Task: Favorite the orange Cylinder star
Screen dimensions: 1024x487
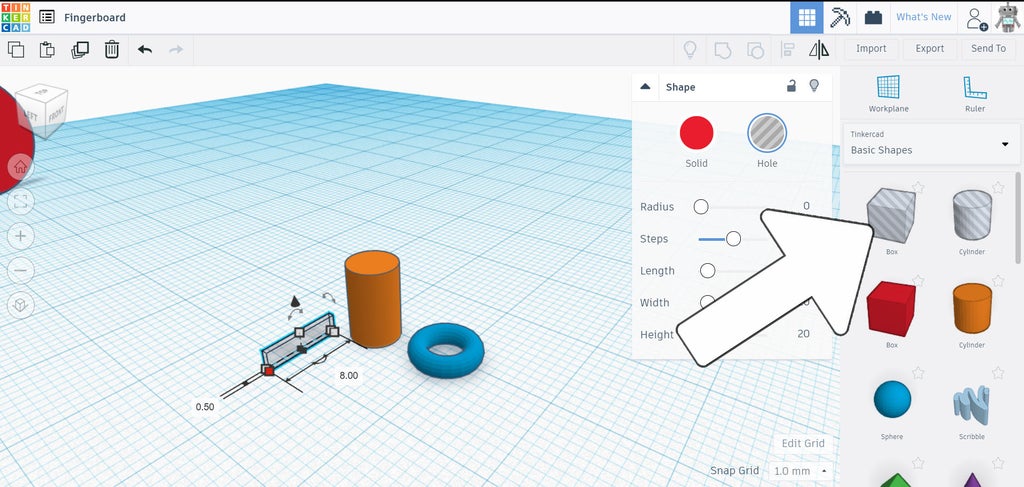Action: [998, 281]
